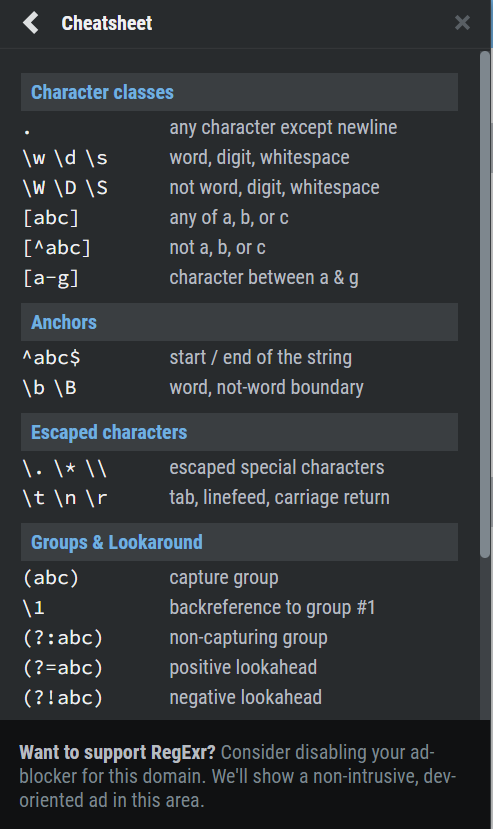Click the \b \B boundary entry
This screenshot has width=493, height=829.
[x=50, y=388]
